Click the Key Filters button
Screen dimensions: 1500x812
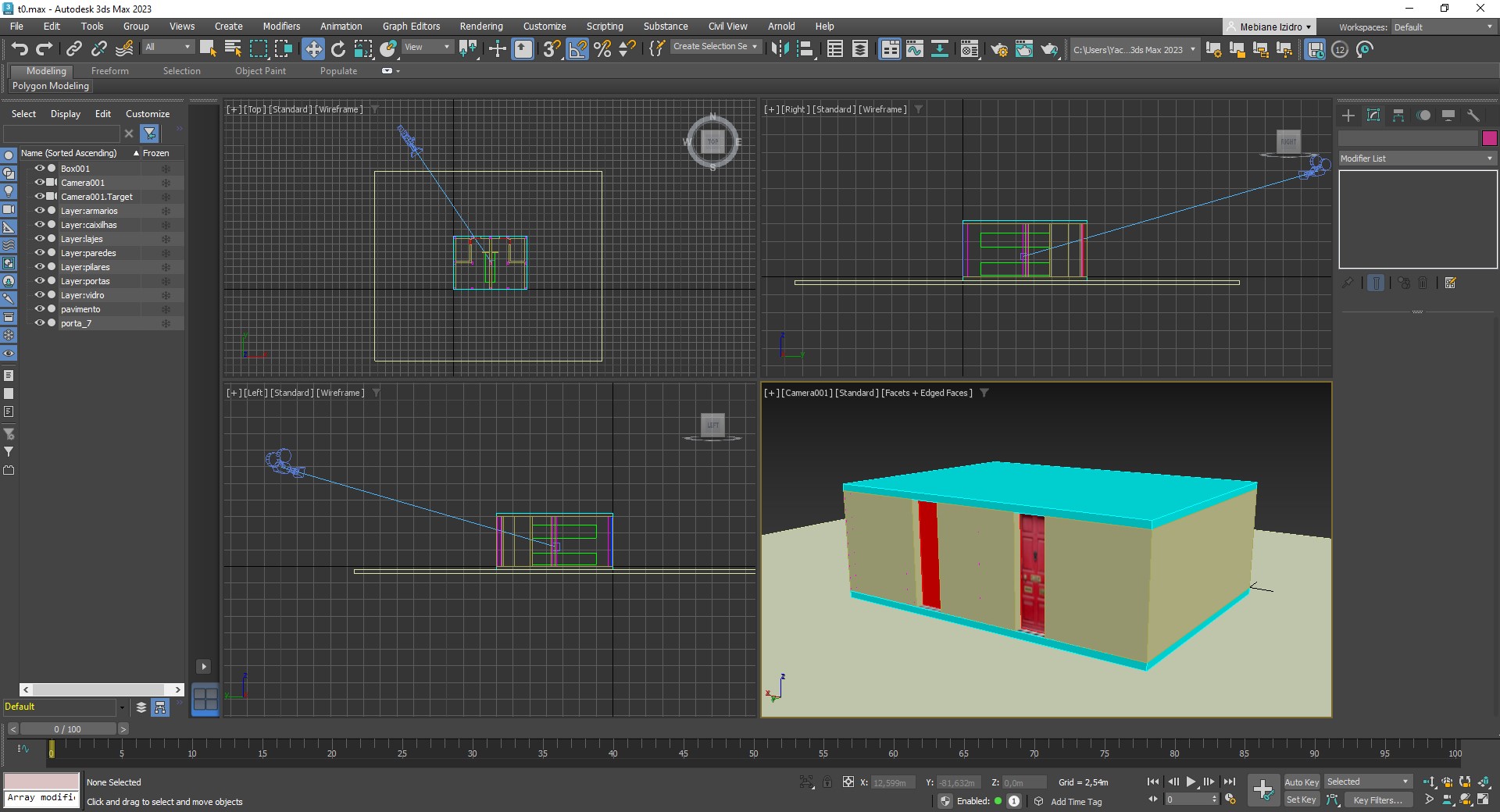pos(1377,800)
